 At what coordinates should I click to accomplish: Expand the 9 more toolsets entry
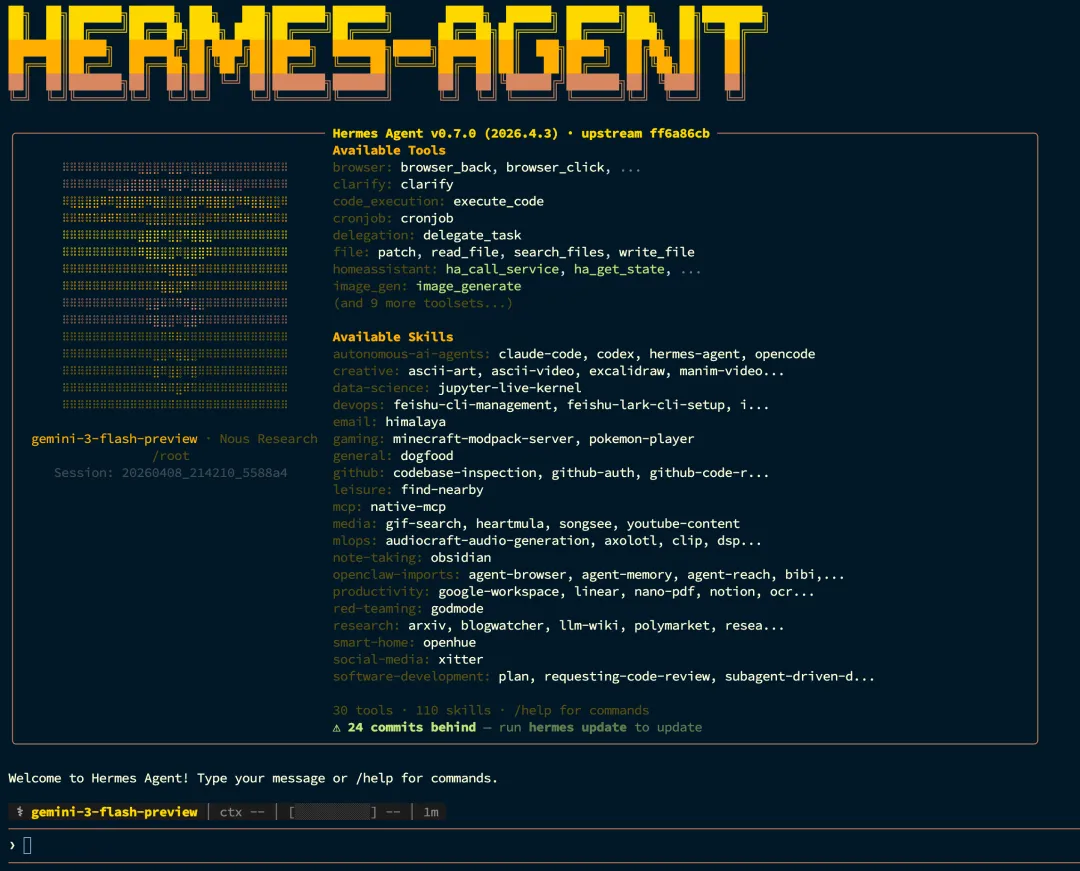click(422, 303)
